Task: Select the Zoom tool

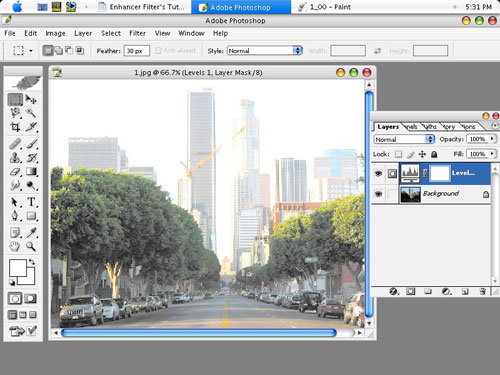Action: click(31, 246)
